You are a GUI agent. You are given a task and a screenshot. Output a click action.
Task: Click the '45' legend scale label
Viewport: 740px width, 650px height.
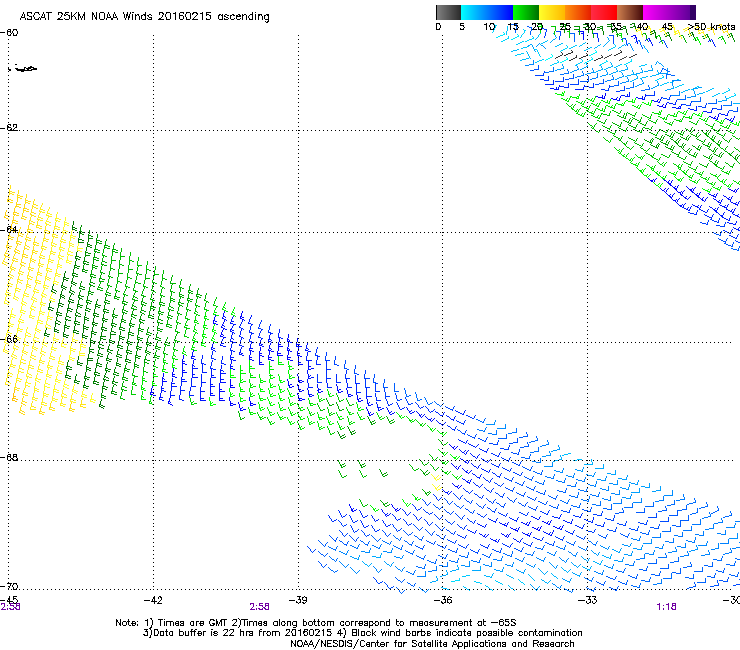pos(667,27)
